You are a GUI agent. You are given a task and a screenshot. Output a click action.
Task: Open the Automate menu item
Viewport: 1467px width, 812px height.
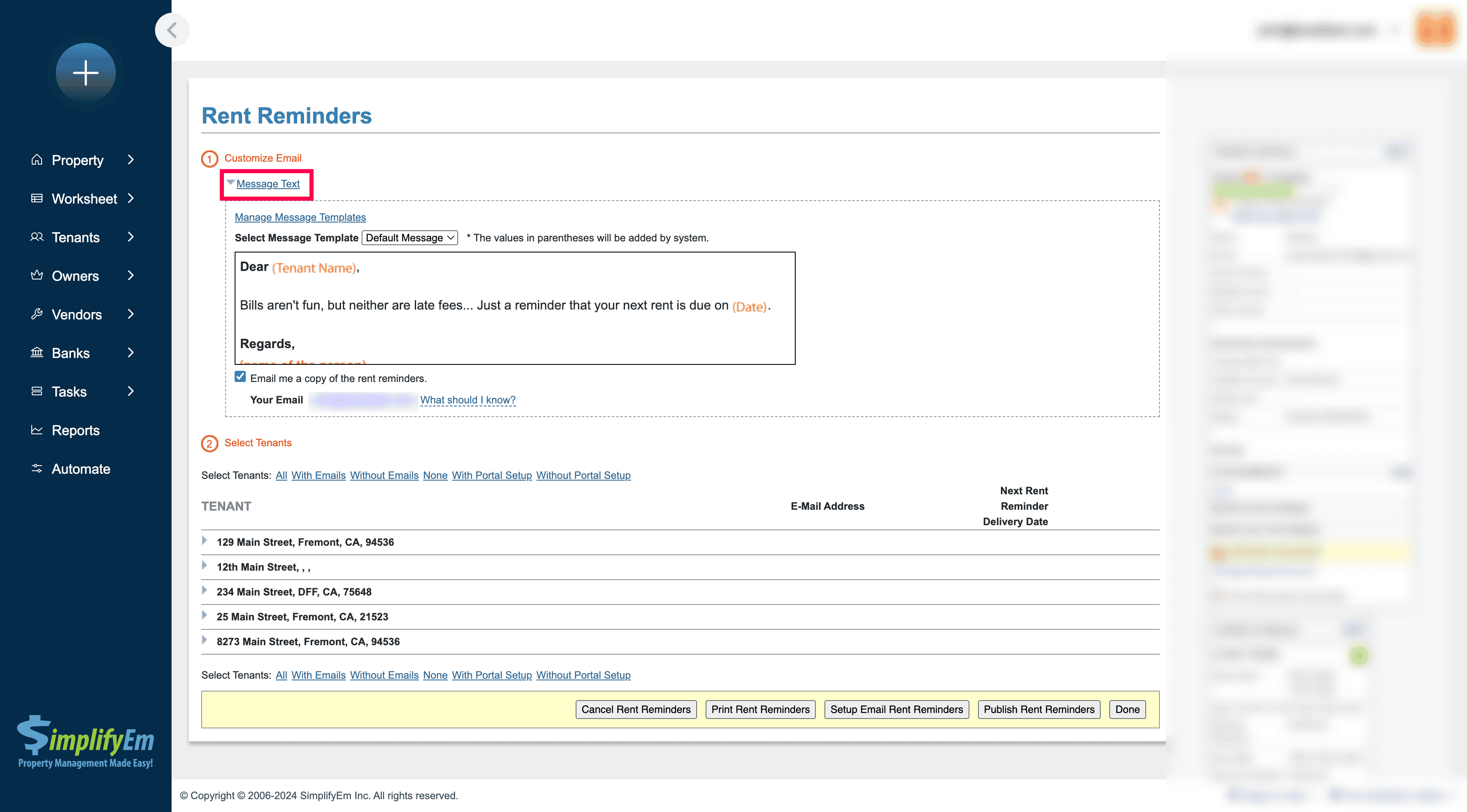(80, 469)
